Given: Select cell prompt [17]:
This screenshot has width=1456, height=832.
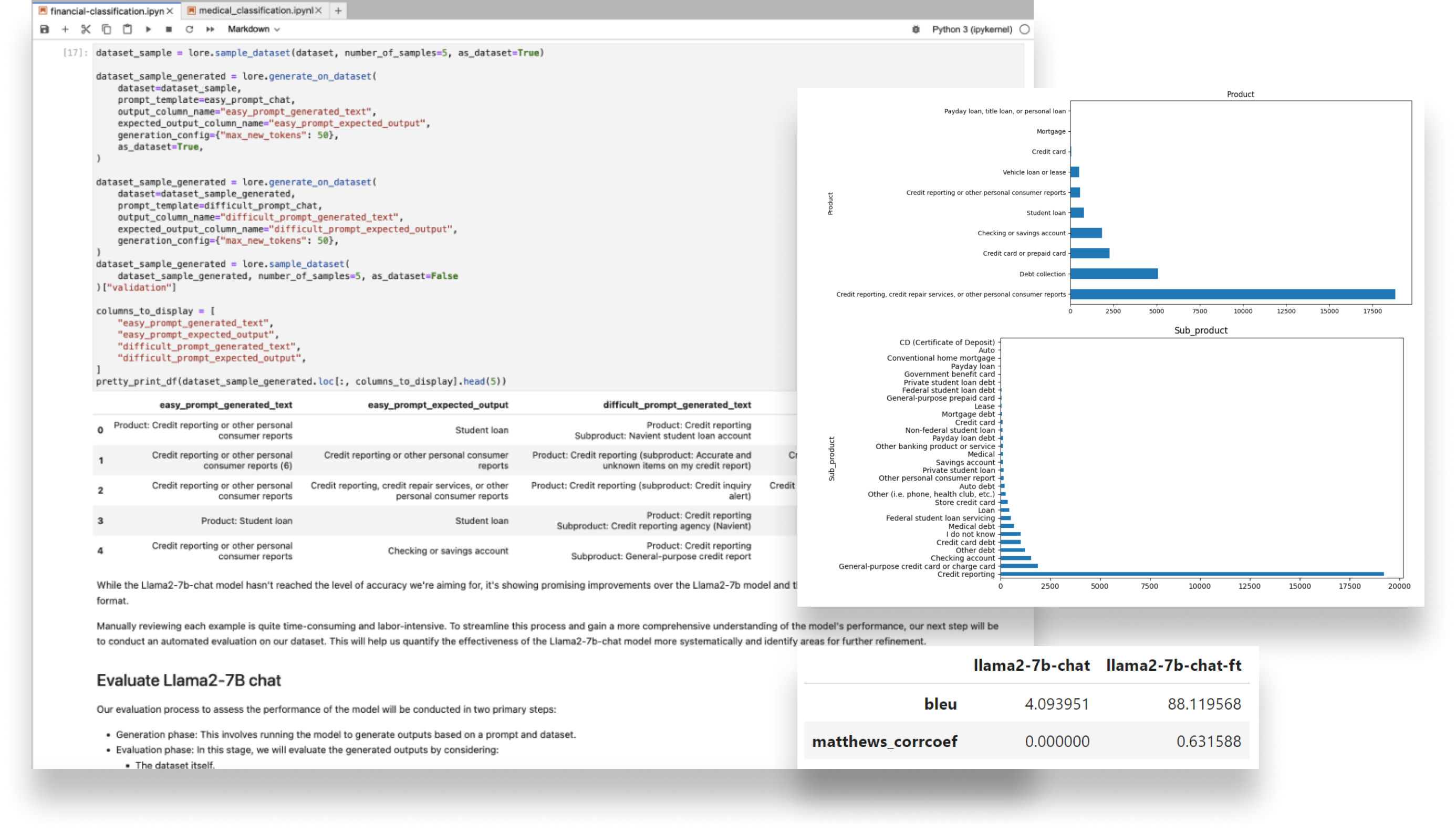Looking at the screenshot, I should [75, 53].
